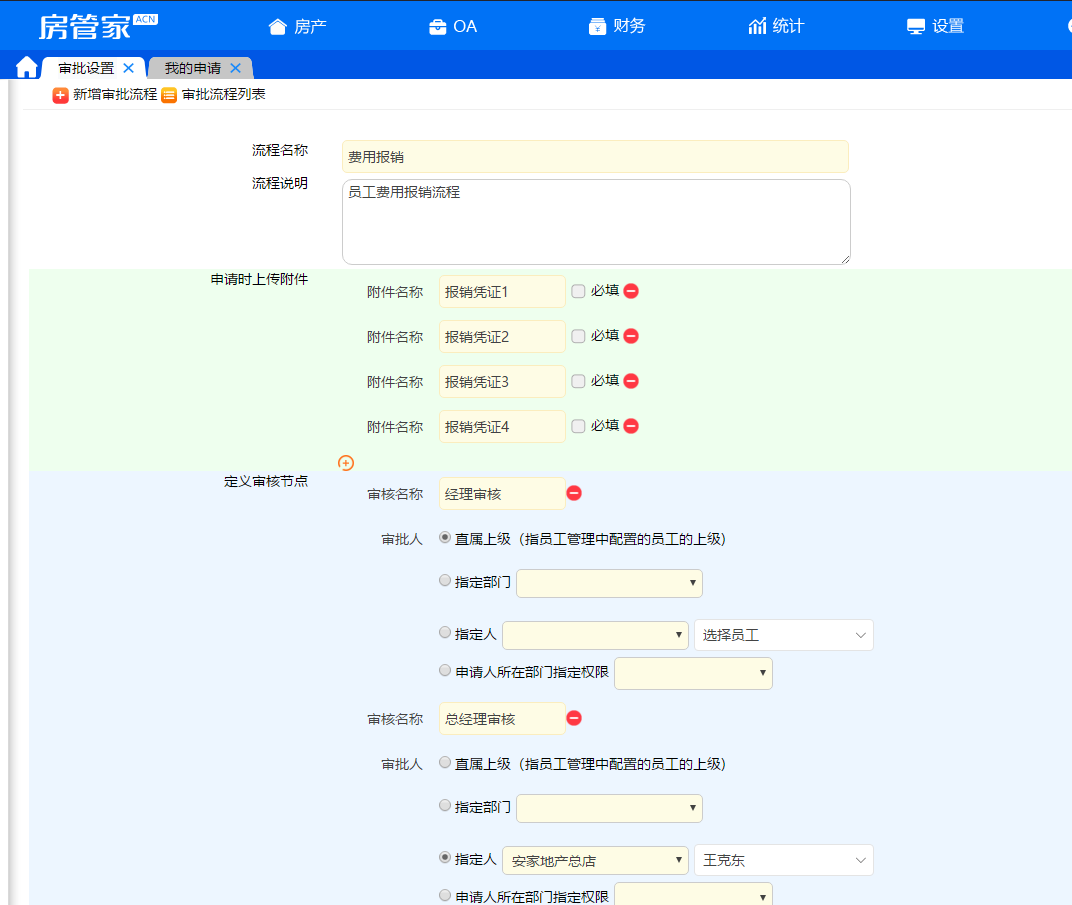1072x905 pixels.
Task: Check 必填 for 报销凭证2 attachment
Action: [578, 336]
